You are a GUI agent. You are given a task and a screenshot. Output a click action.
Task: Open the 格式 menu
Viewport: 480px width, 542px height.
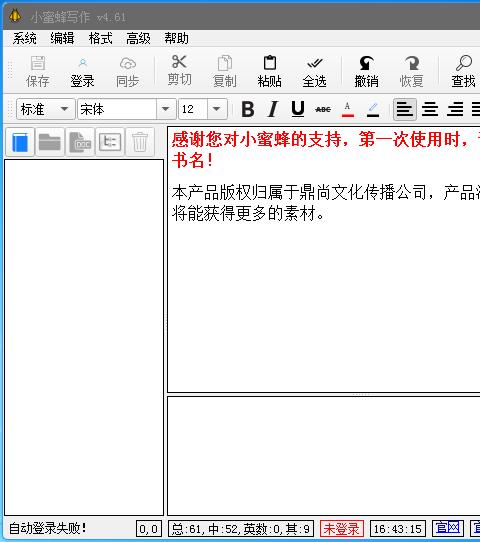(100, 38)
